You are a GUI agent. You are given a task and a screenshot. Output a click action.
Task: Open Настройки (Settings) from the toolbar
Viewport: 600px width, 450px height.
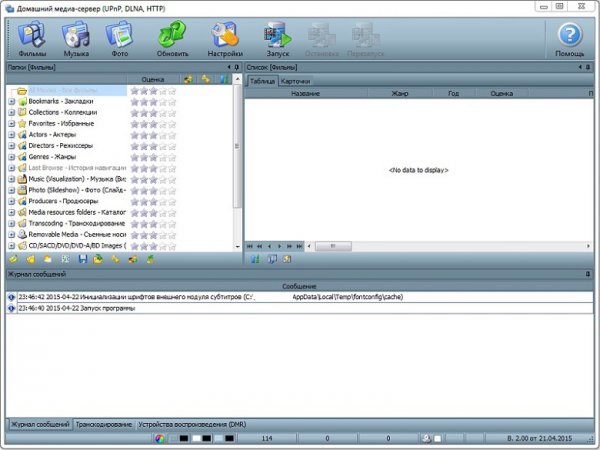[x=224, y=40]
